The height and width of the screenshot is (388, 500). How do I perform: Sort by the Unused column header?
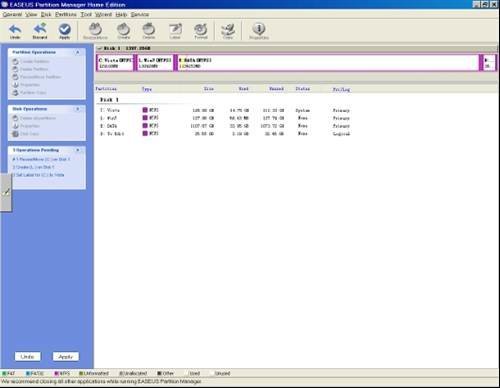tap(276, 89)
